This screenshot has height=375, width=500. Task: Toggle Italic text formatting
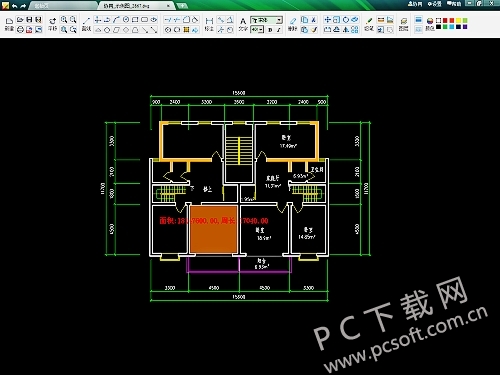(279, 30)
